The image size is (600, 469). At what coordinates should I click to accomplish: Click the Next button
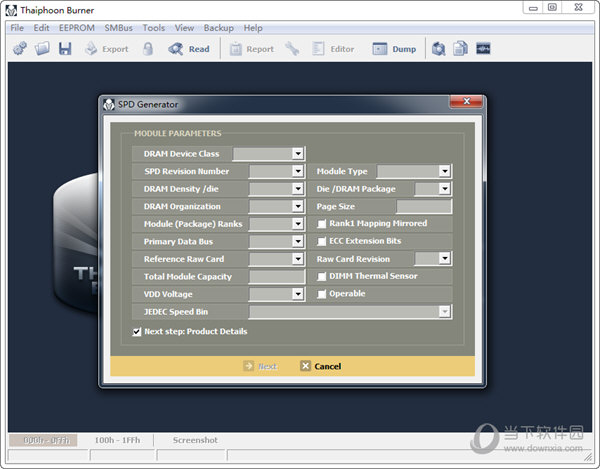point(260,366)
